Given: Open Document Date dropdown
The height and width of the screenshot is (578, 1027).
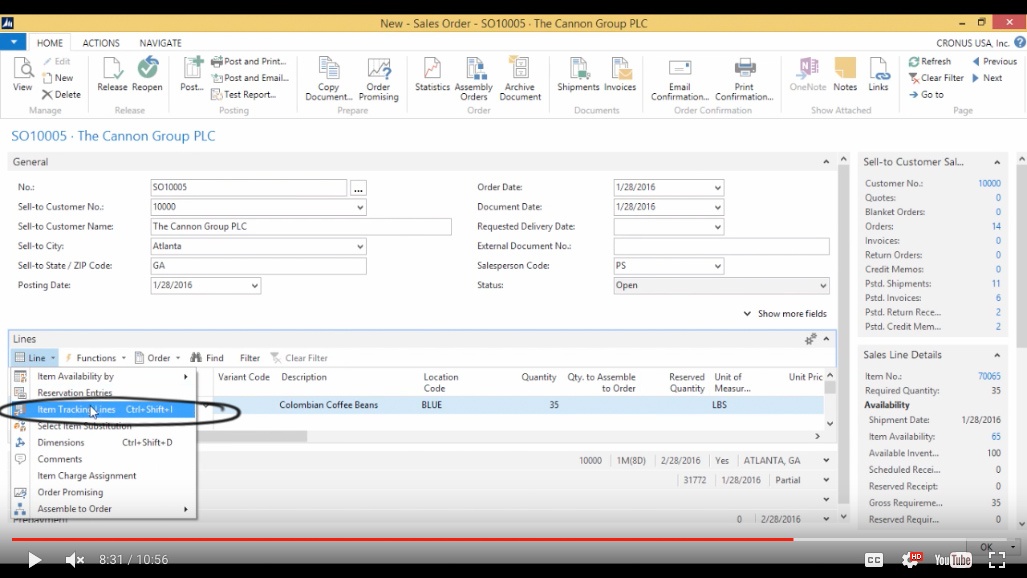Looking at the screenshot, I should (x=717, y=207).
